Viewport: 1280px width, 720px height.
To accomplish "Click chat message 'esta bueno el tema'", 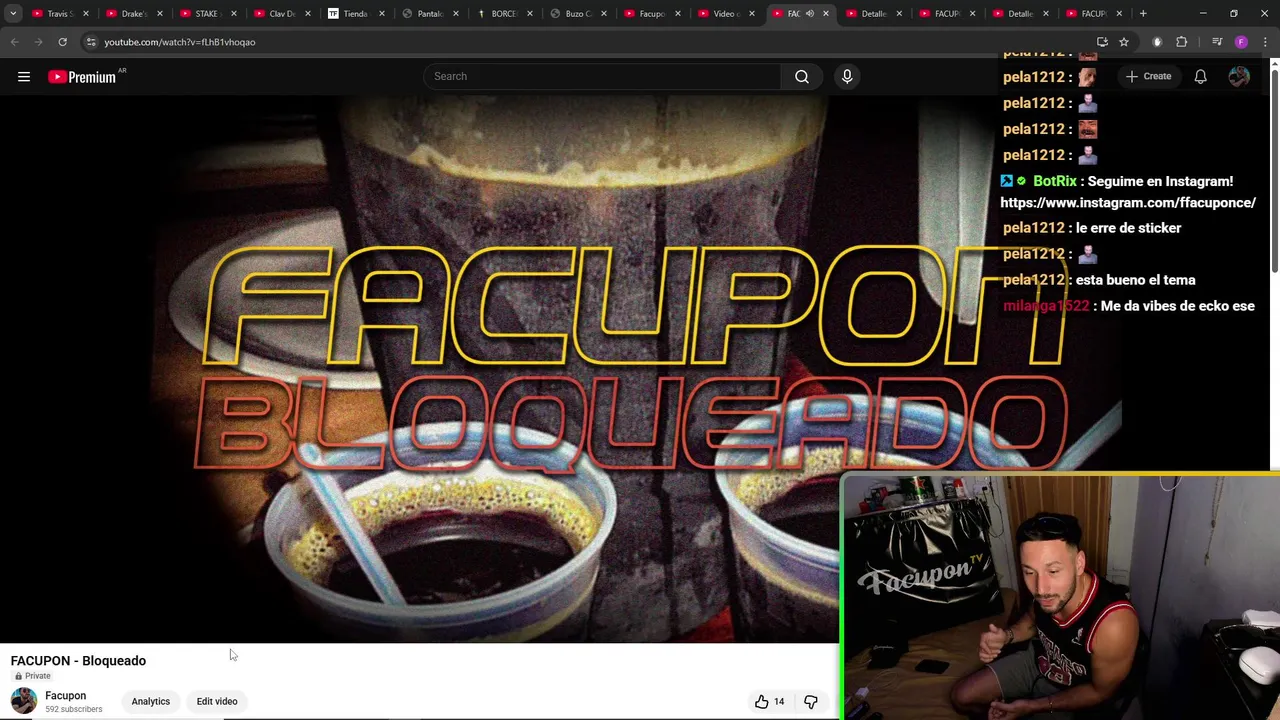I will click(x=1135, y=280).
